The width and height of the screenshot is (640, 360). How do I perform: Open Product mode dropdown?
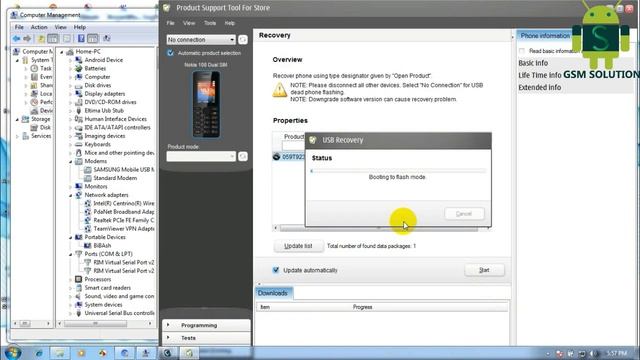pos(201,156)
